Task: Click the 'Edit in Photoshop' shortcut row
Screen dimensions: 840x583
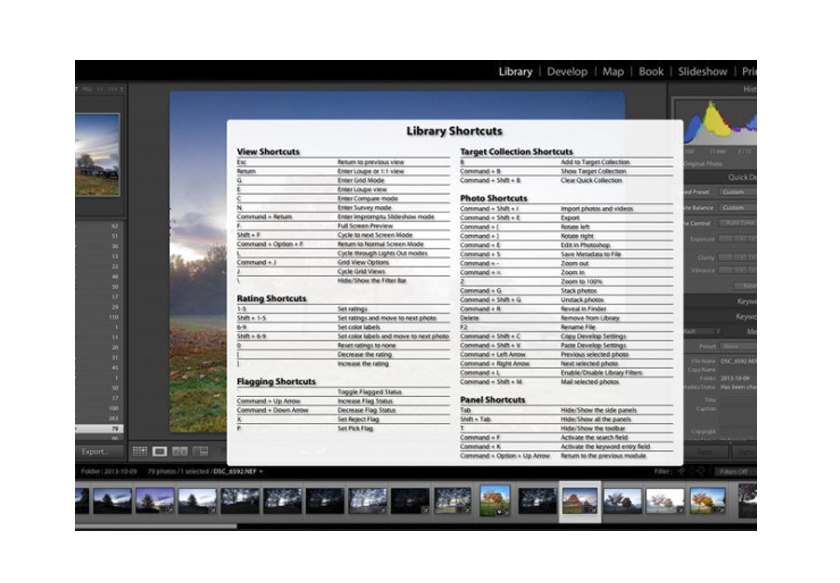Action: (567, 245)
